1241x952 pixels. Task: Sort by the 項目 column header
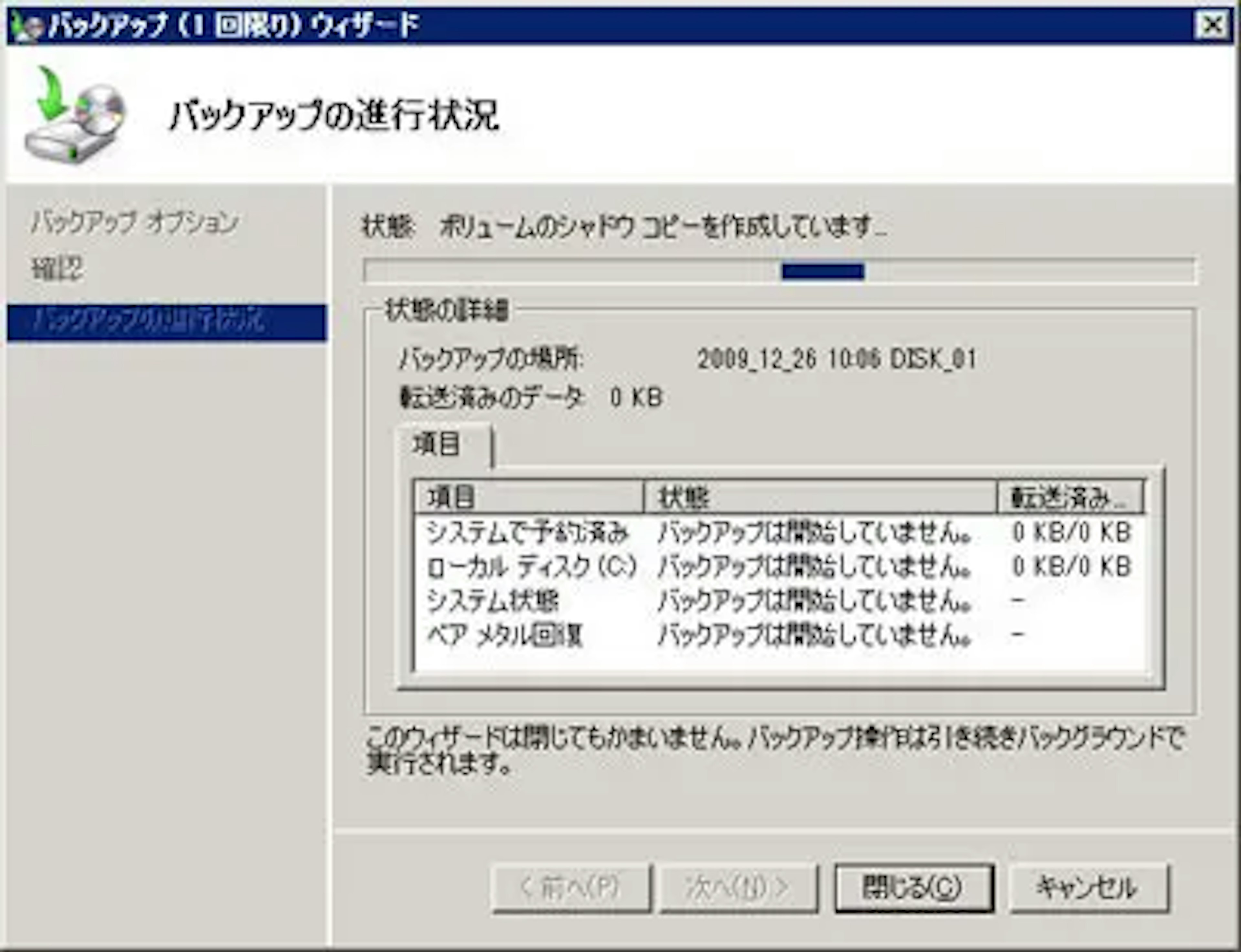tap(528, 497)
